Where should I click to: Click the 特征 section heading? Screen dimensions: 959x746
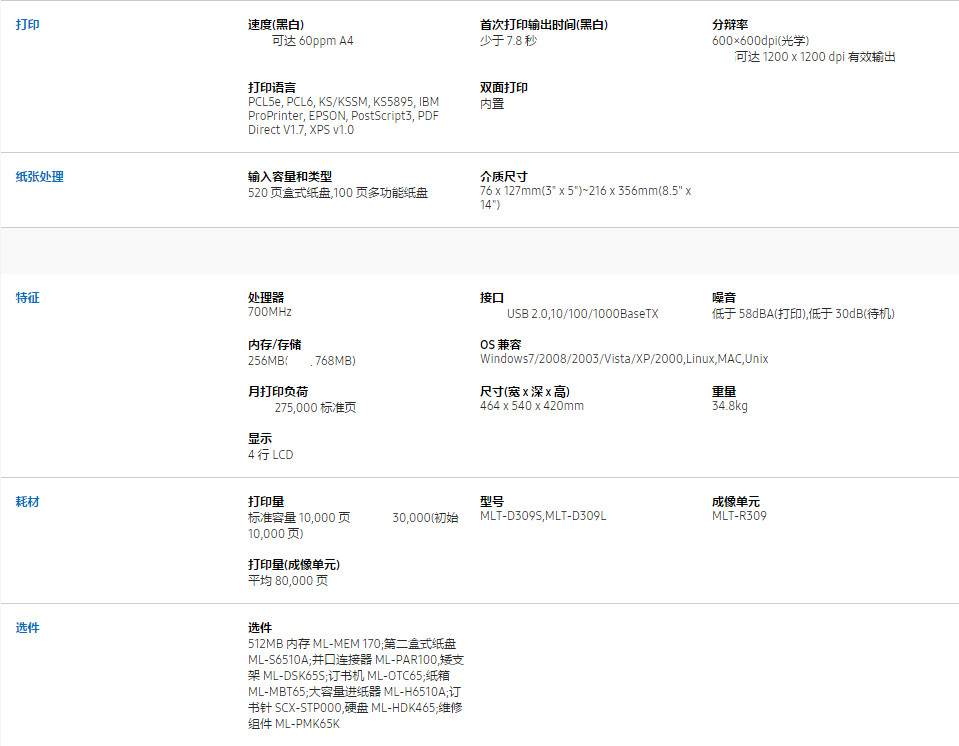(x=27, y=298)
